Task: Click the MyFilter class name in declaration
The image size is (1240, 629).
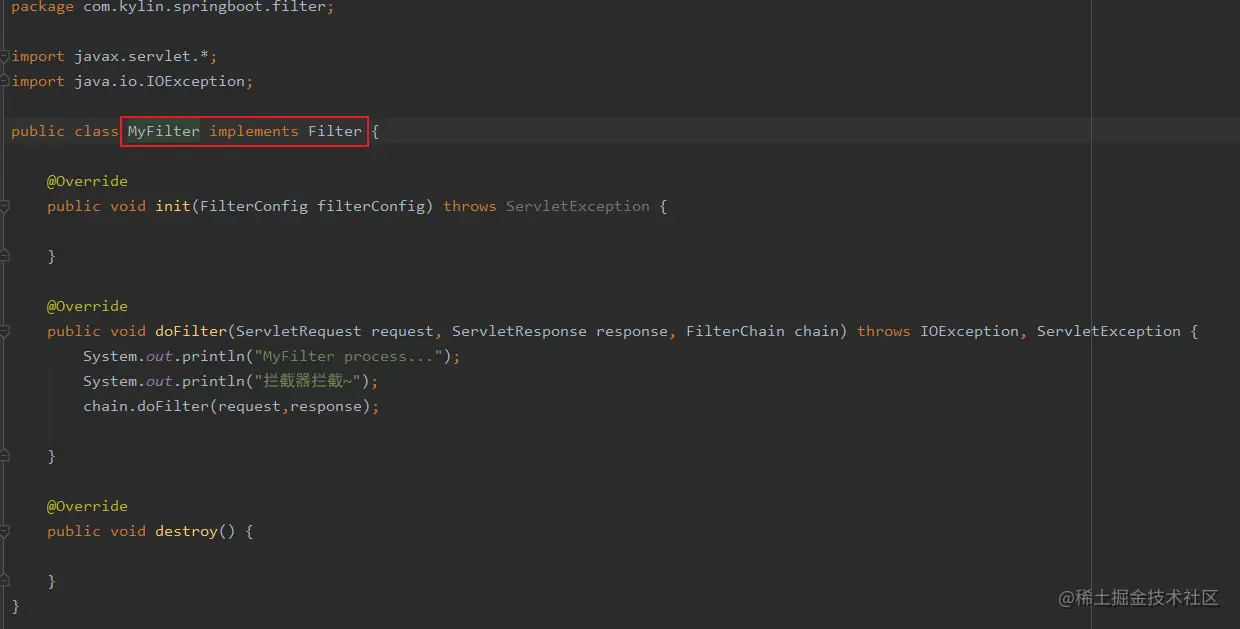Action: click(163, 131)
